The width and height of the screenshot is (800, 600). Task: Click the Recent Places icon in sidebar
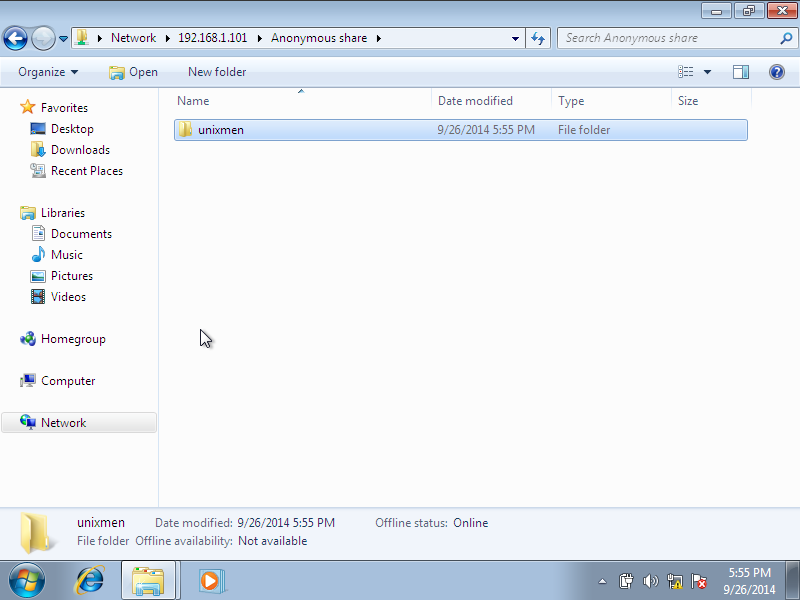point(38,170)
